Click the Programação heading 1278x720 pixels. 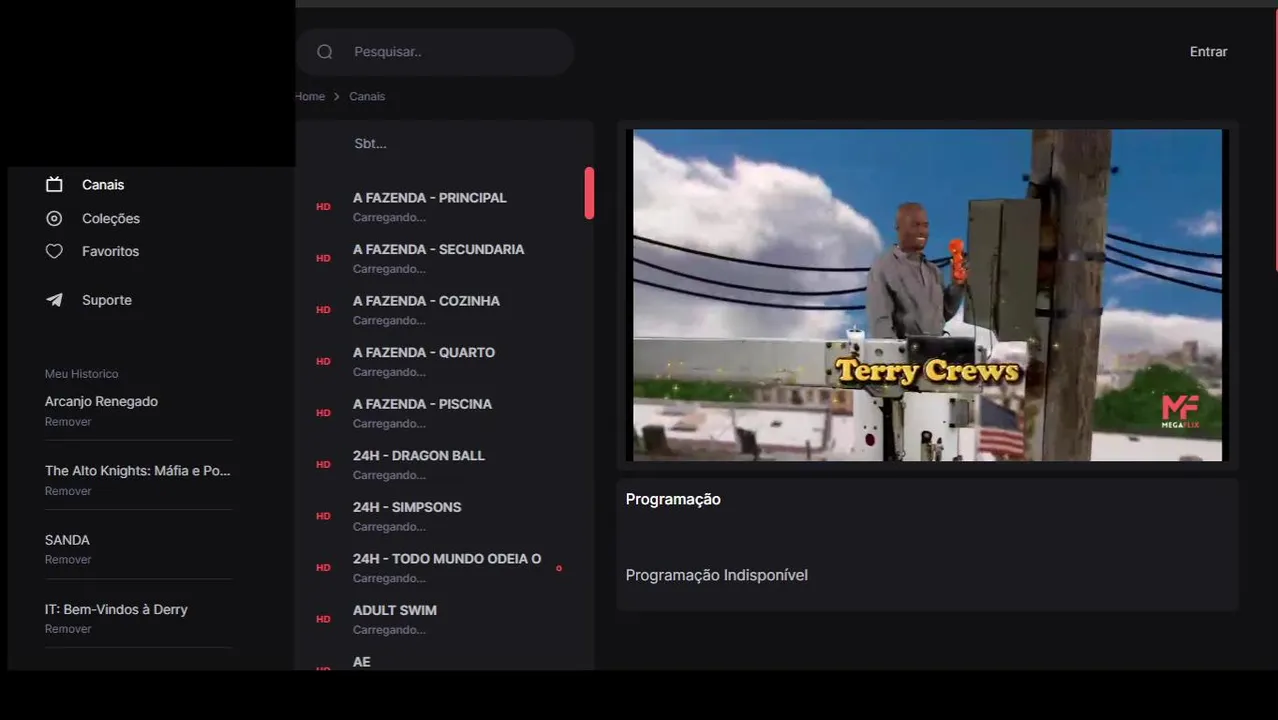coord(673,499)
